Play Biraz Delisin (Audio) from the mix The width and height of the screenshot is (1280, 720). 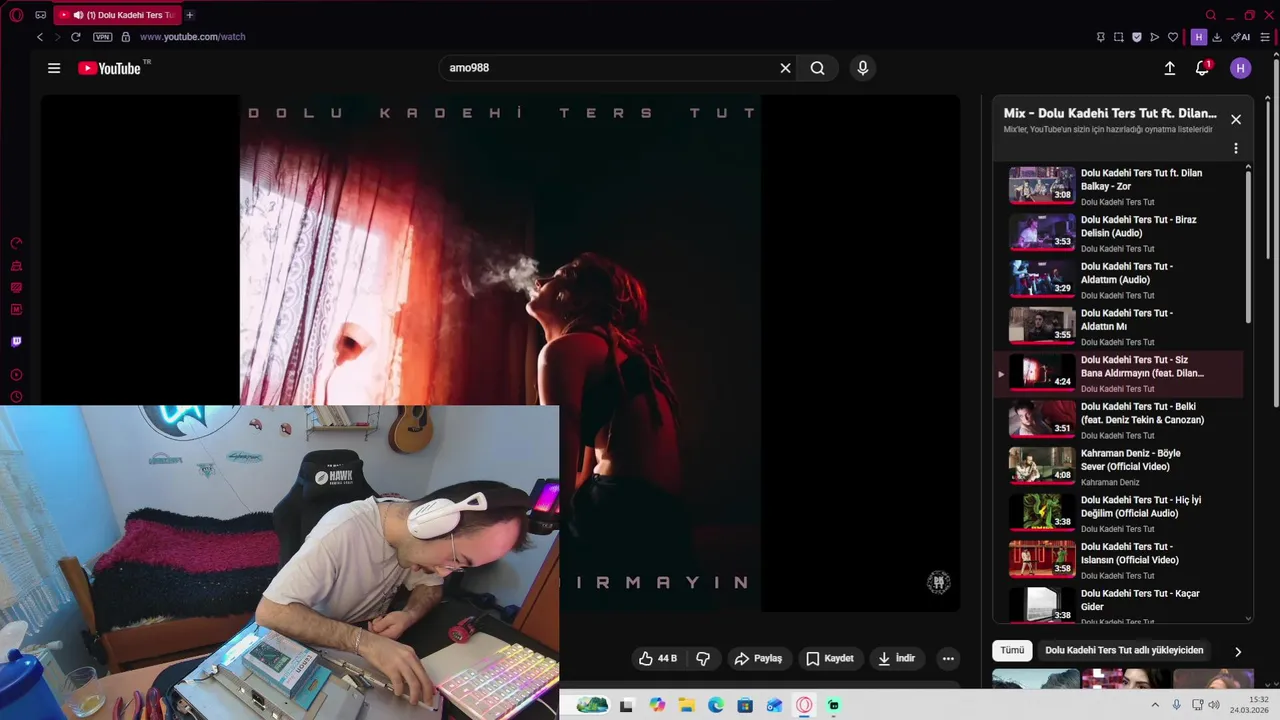pyautogui.click(x=1120, y=233)
